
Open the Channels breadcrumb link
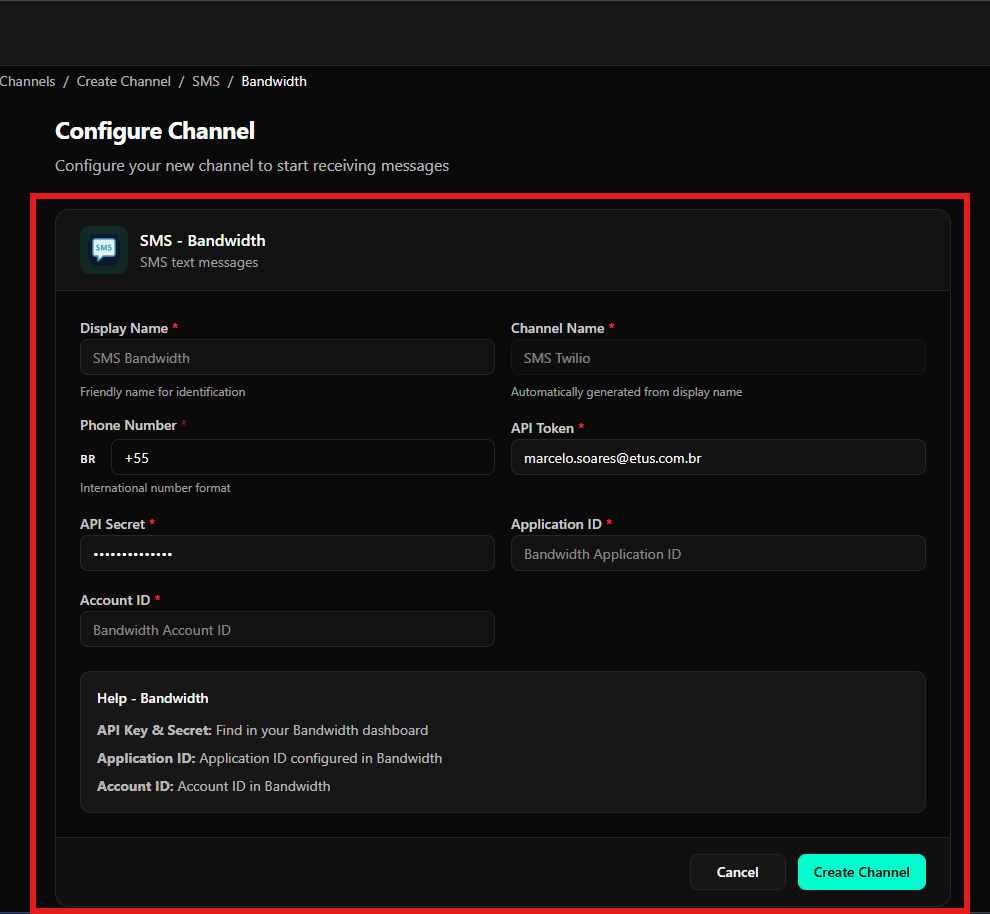click(27, 81)
